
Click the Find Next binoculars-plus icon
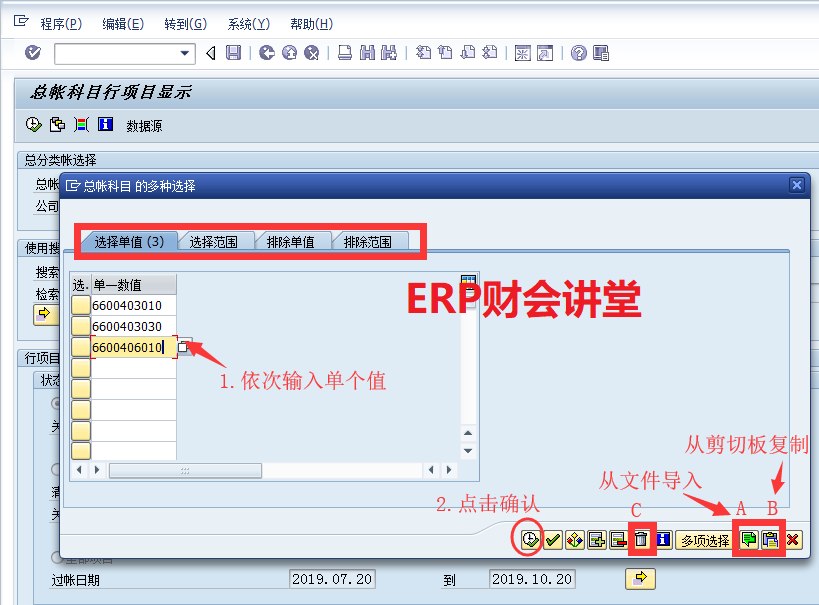point(389,53)
